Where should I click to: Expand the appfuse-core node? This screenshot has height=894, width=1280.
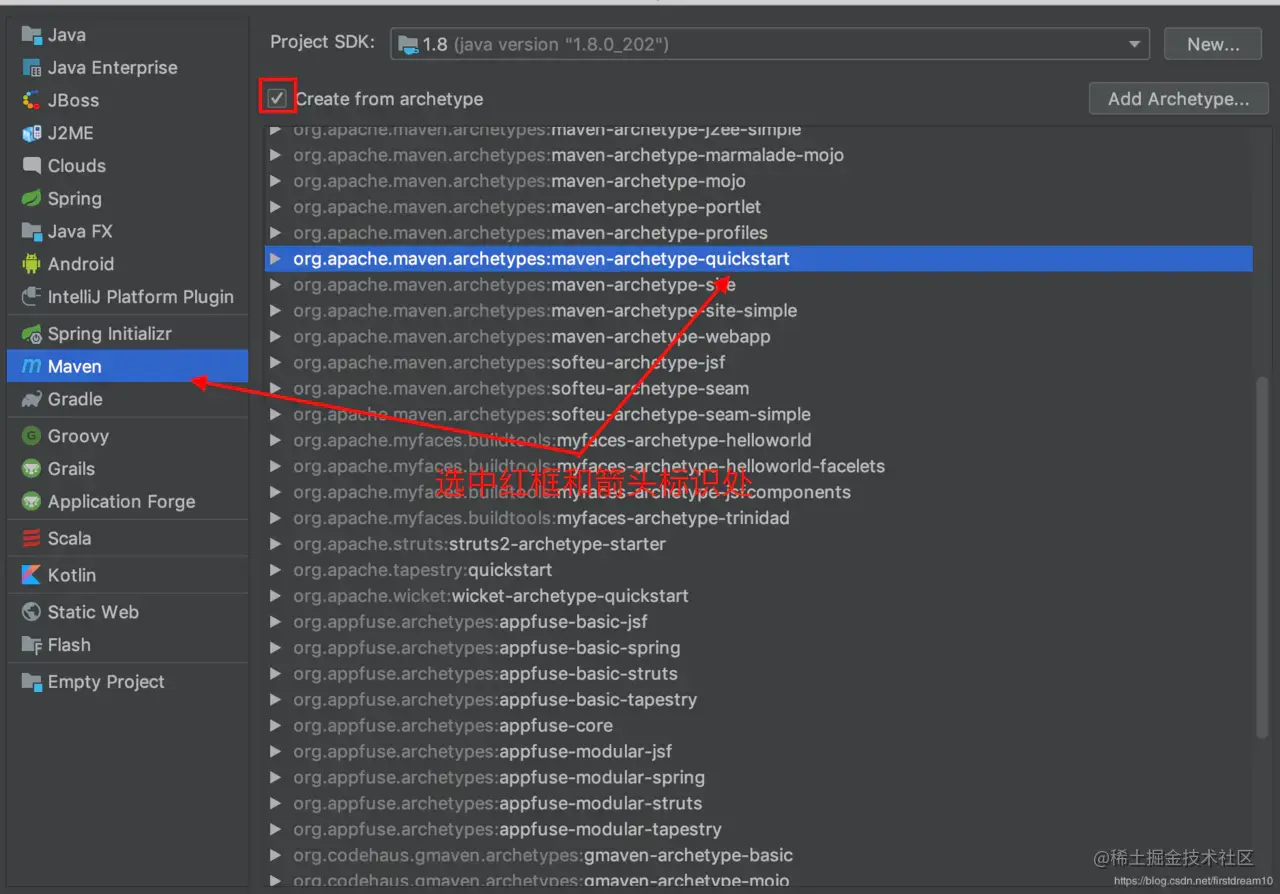tap(275, 726)
